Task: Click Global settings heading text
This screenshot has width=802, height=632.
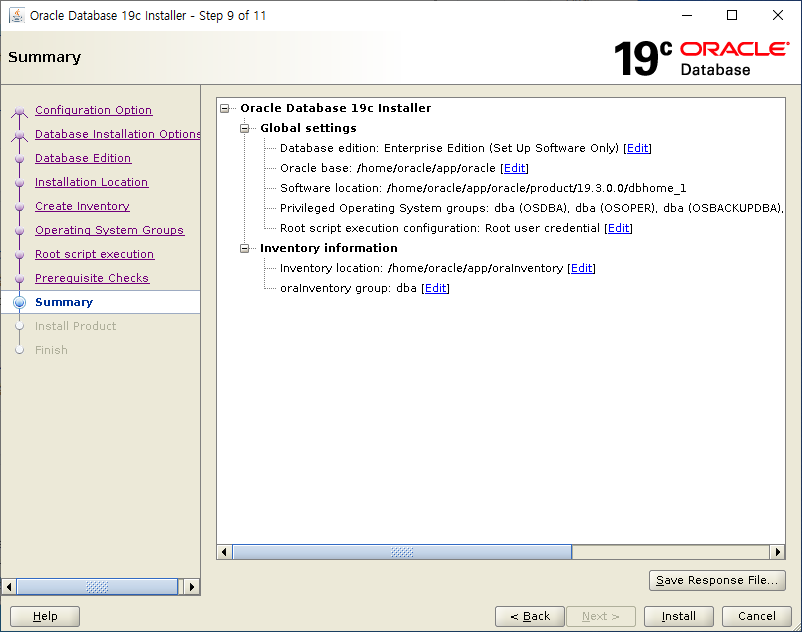Action: 308,128
